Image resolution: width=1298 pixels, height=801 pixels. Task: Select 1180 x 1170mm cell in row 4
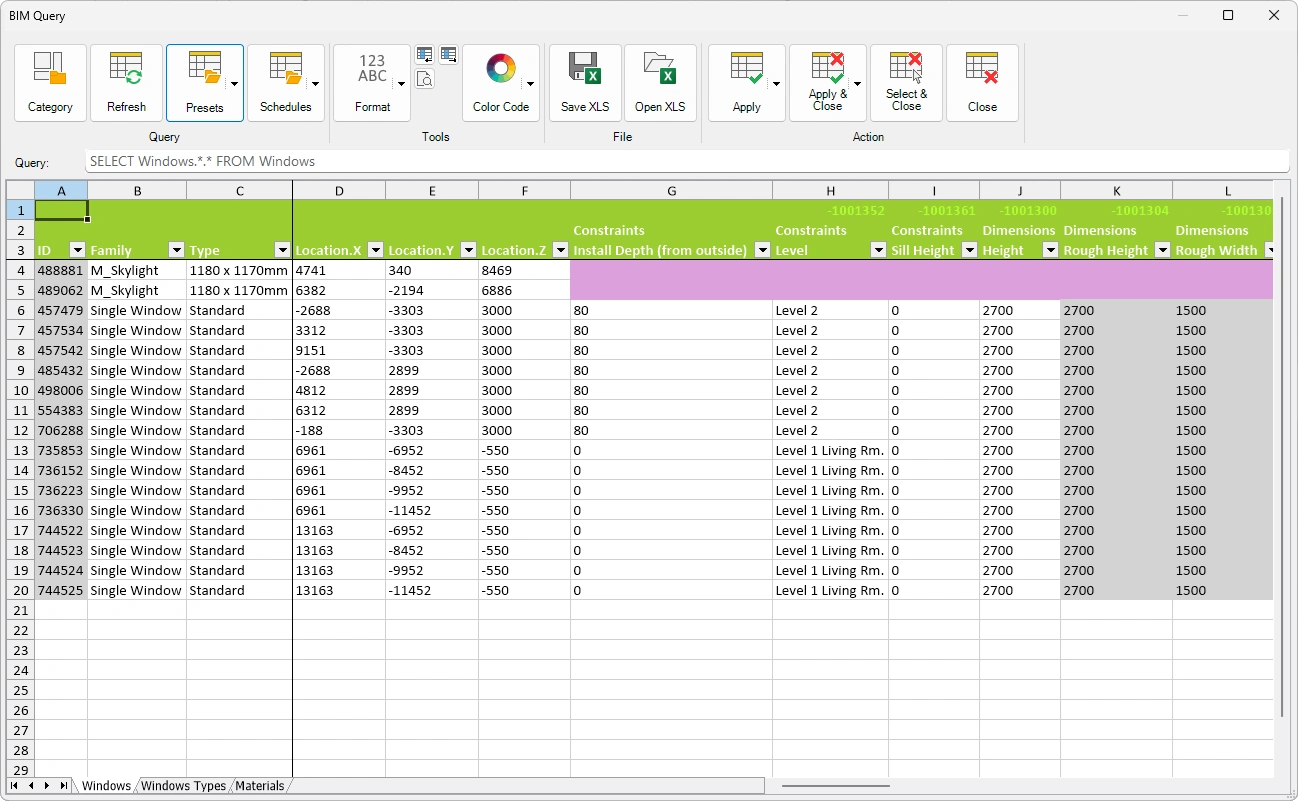[239, 270]
